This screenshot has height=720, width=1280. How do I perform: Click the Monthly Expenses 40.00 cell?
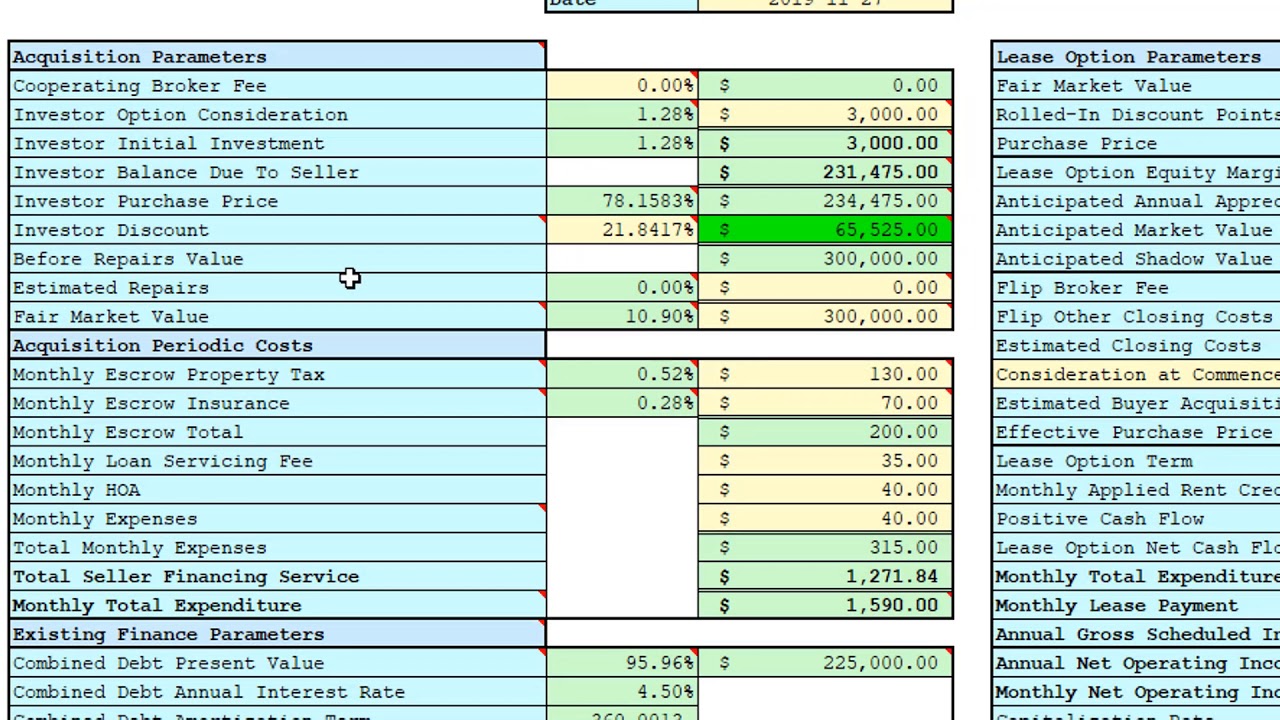pos(826,519)
